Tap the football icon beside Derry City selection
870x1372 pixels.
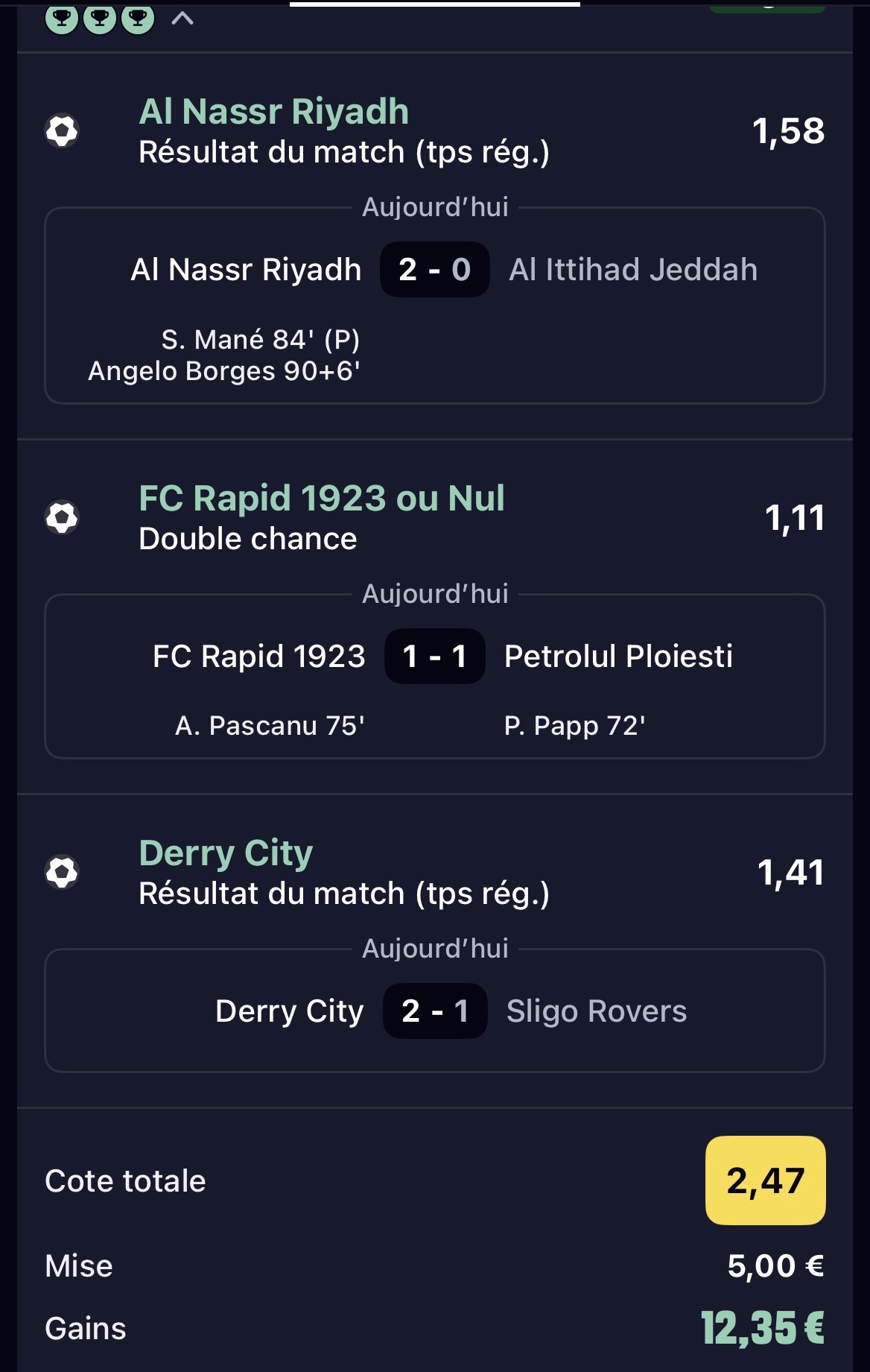point(62,872)
